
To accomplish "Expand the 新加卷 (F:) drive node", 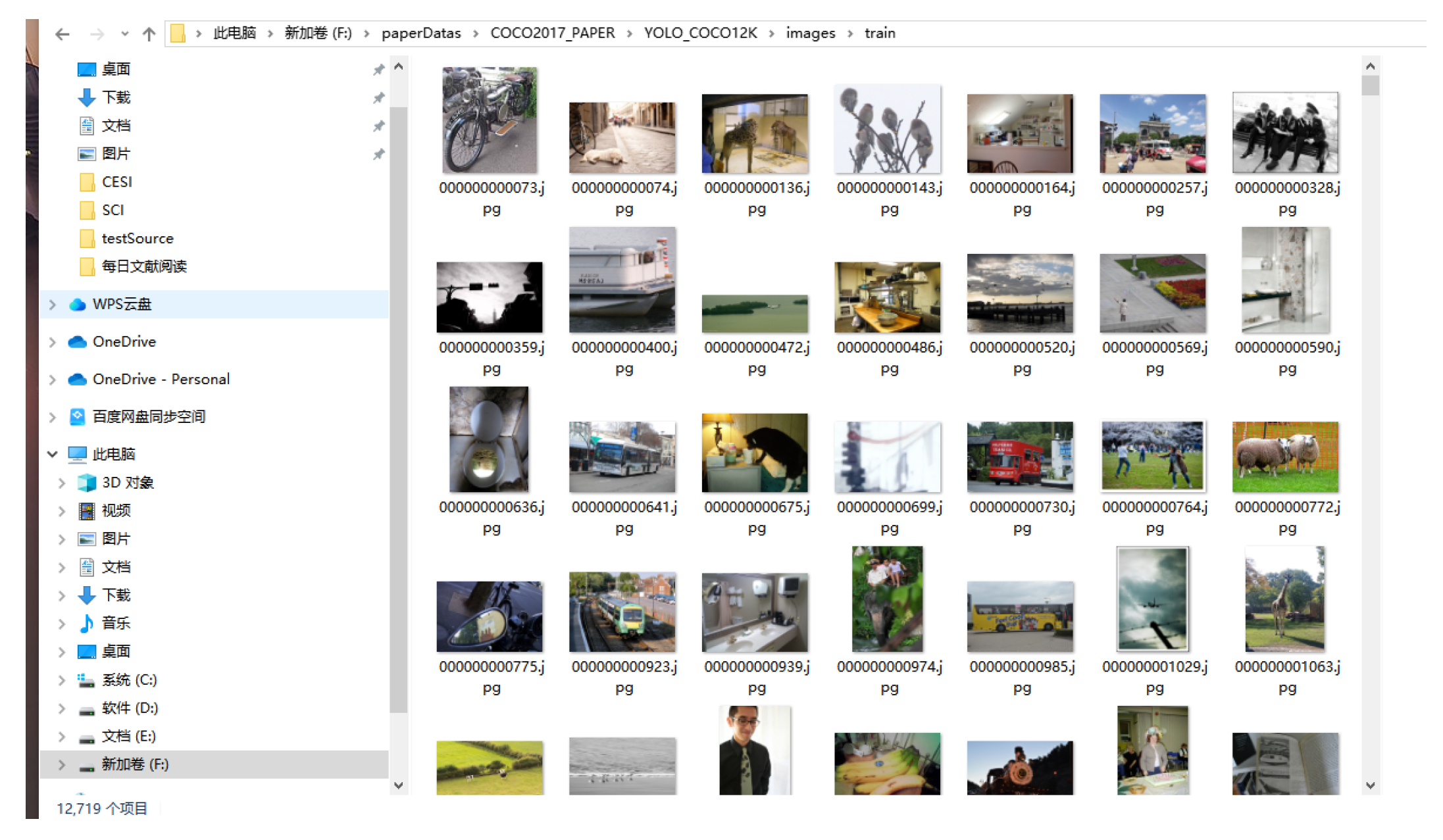I will coord(62,764).
